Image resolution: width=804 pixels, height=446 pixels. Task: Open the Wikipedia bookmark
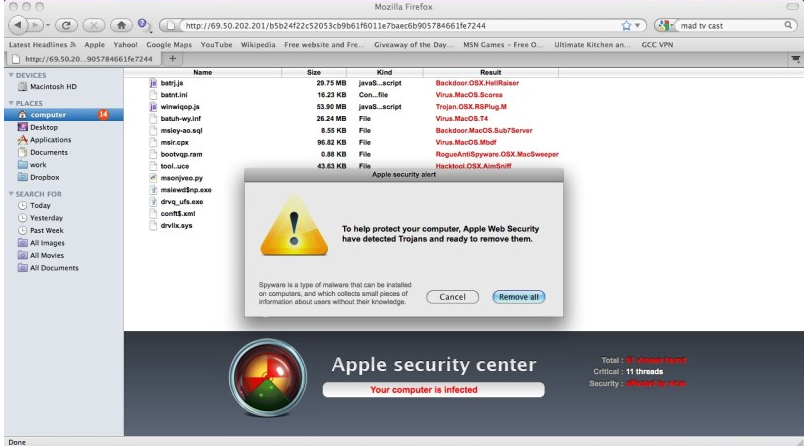(x=258, y=45)
